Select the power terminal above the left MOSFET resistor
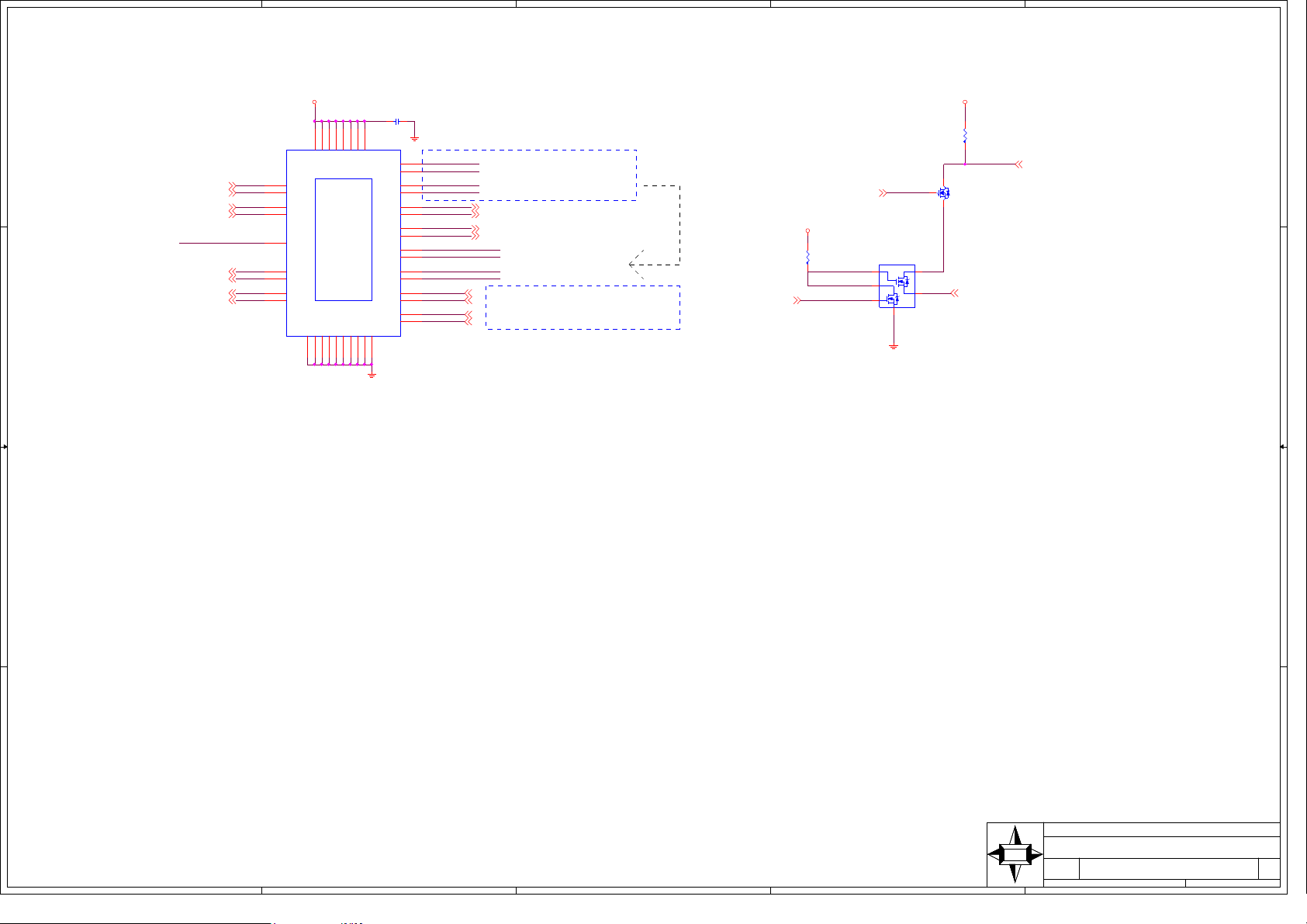 [x=807, y=230]
